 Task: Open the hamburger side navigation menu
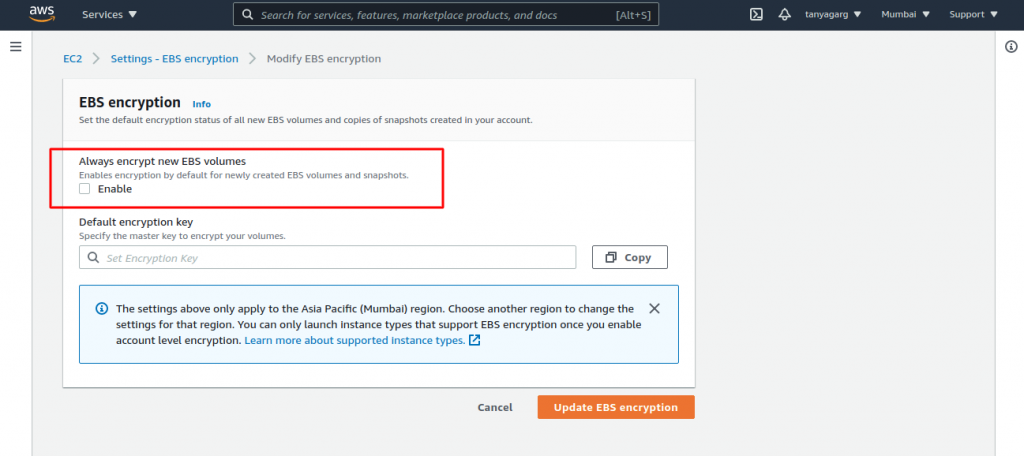click(x=16, y=46)
